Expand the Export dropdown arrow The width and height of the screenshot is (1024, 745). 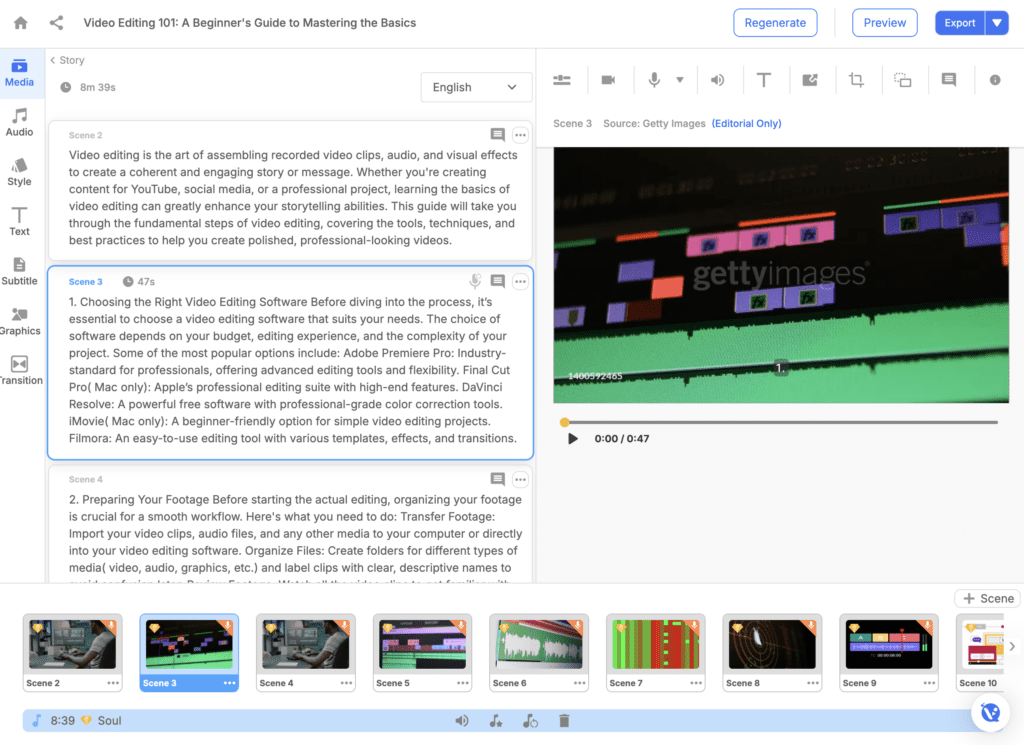click(997, 23)
